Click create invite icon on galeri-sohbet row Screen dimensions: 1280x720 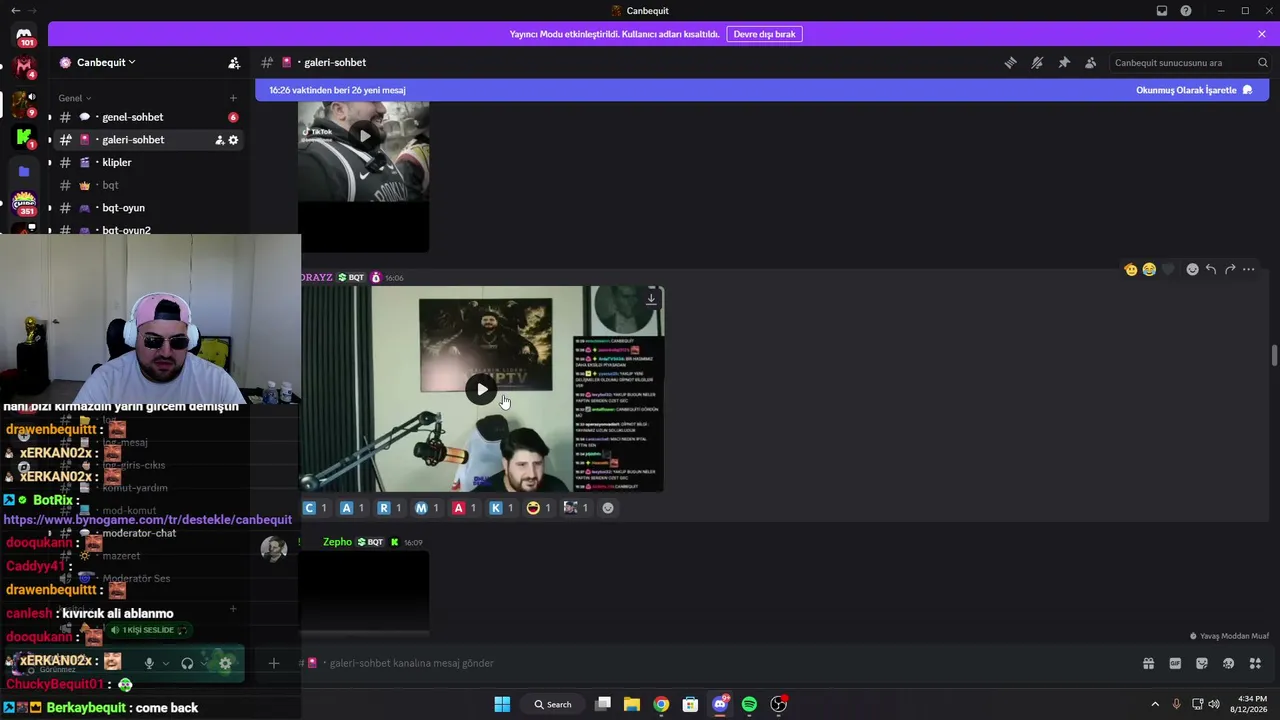click(x=219, y=140)
